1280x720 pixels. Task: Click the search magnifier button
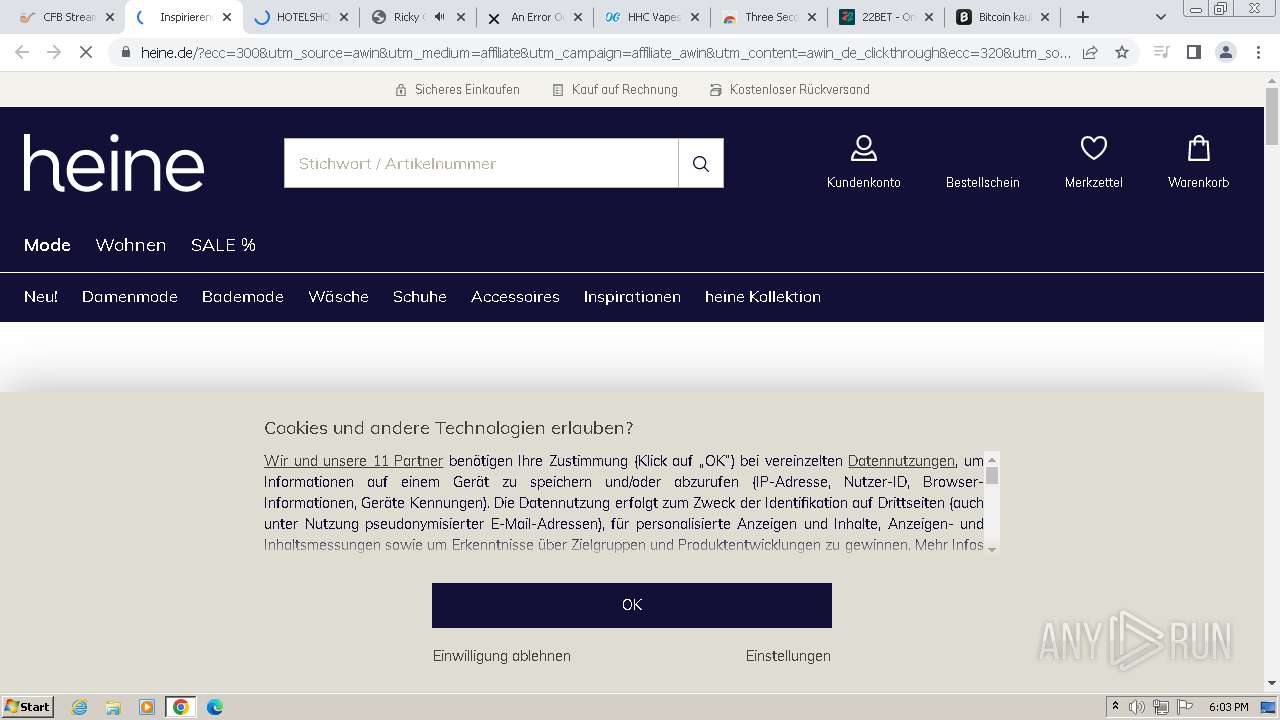(x=701, y=163)
